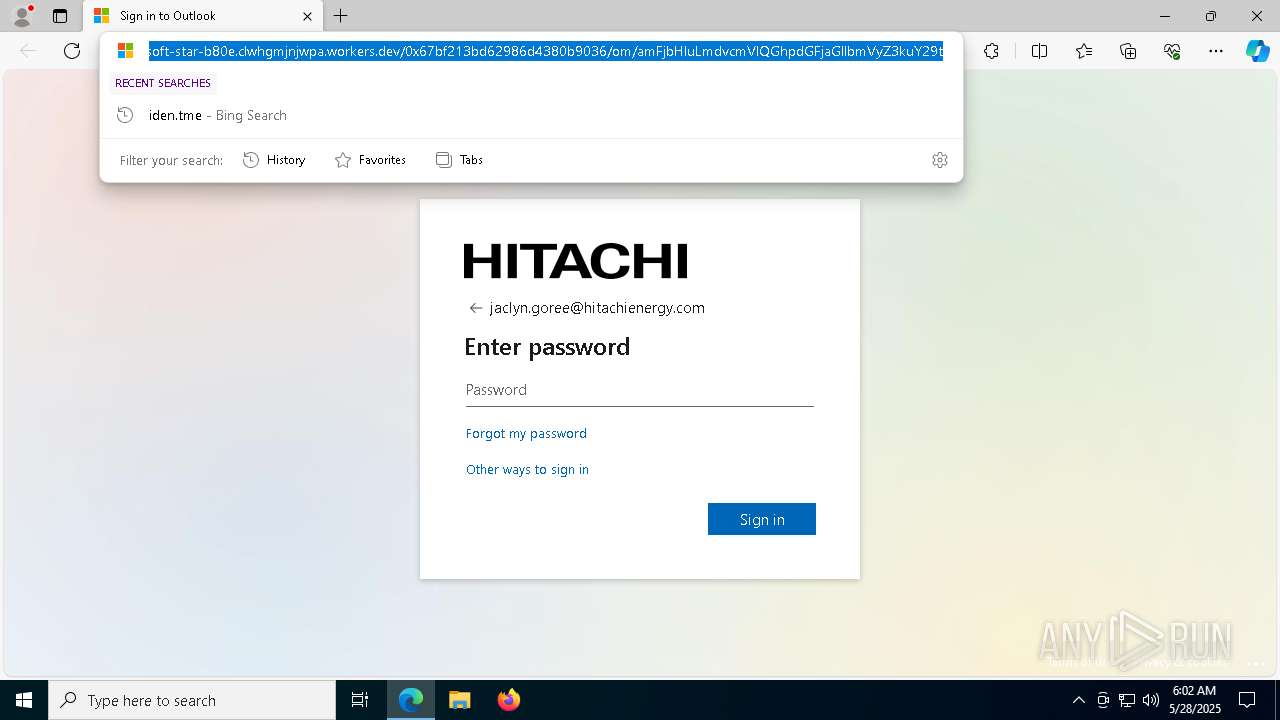
Task: Focus the Password input field
Action: click(x=640, y=390)
